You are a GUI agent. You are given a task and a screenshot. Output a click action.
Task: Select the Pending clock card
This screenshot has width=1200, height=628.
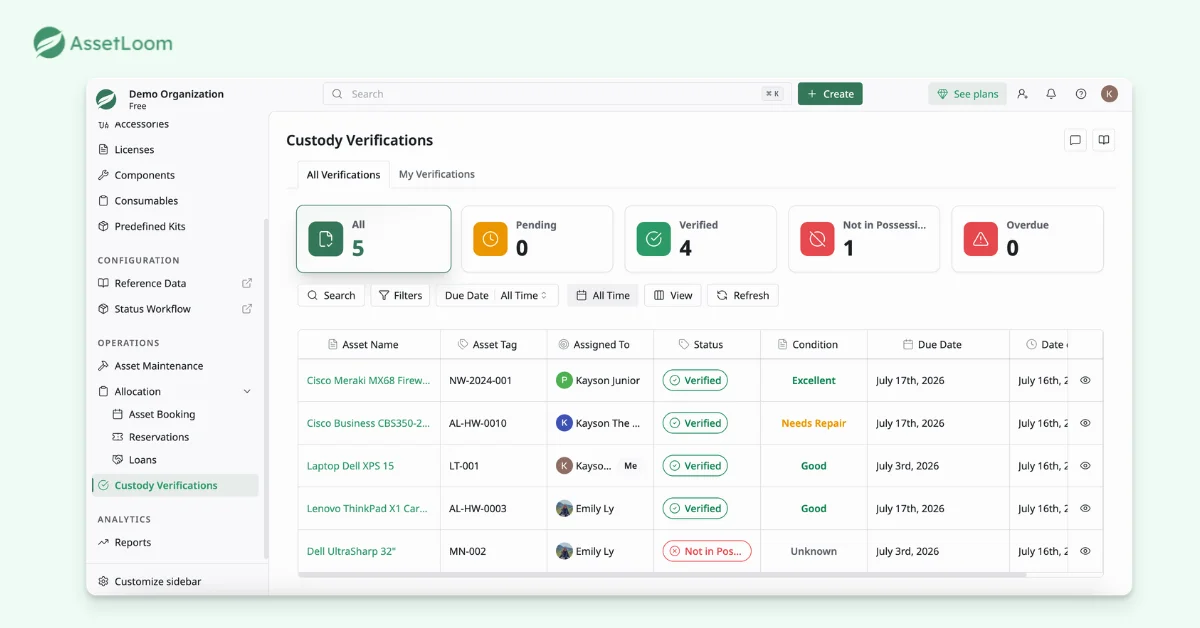pyautogui.click(x=537, y=239)
